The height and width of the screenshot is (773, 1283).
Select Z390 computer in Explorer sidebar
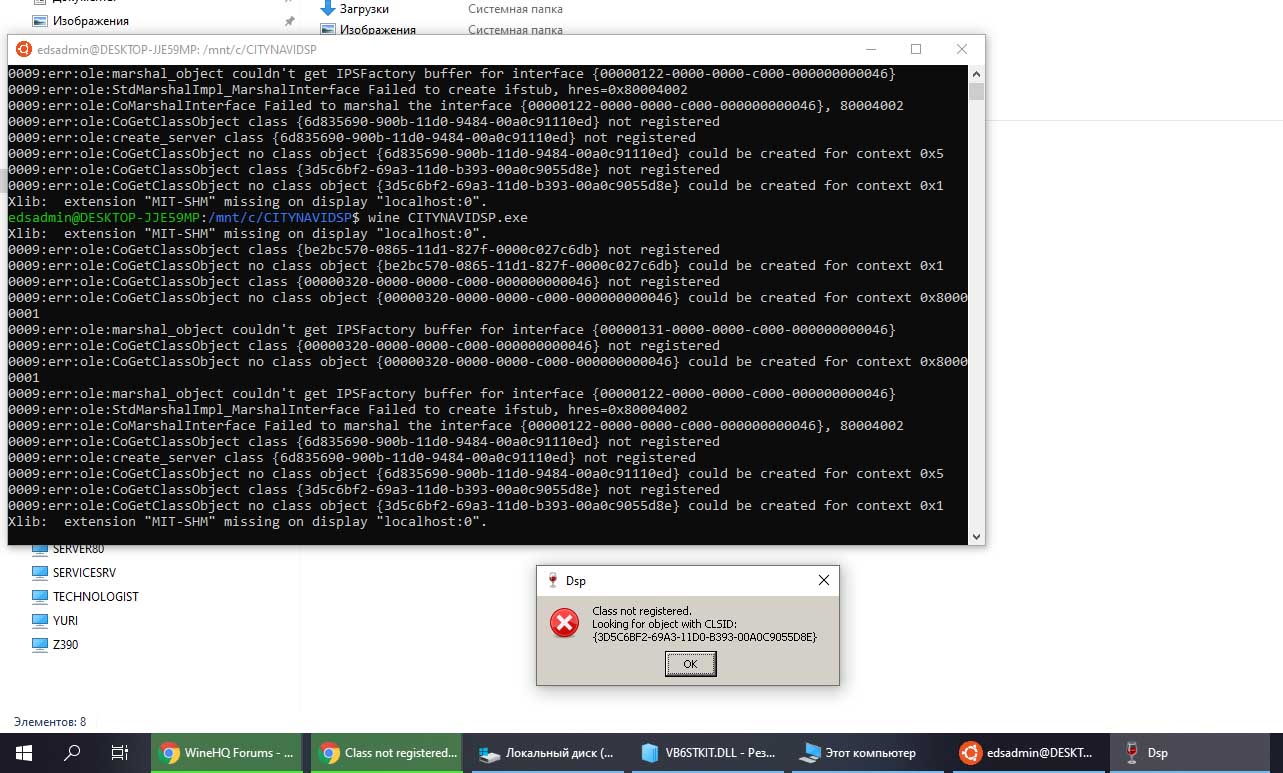65,645
